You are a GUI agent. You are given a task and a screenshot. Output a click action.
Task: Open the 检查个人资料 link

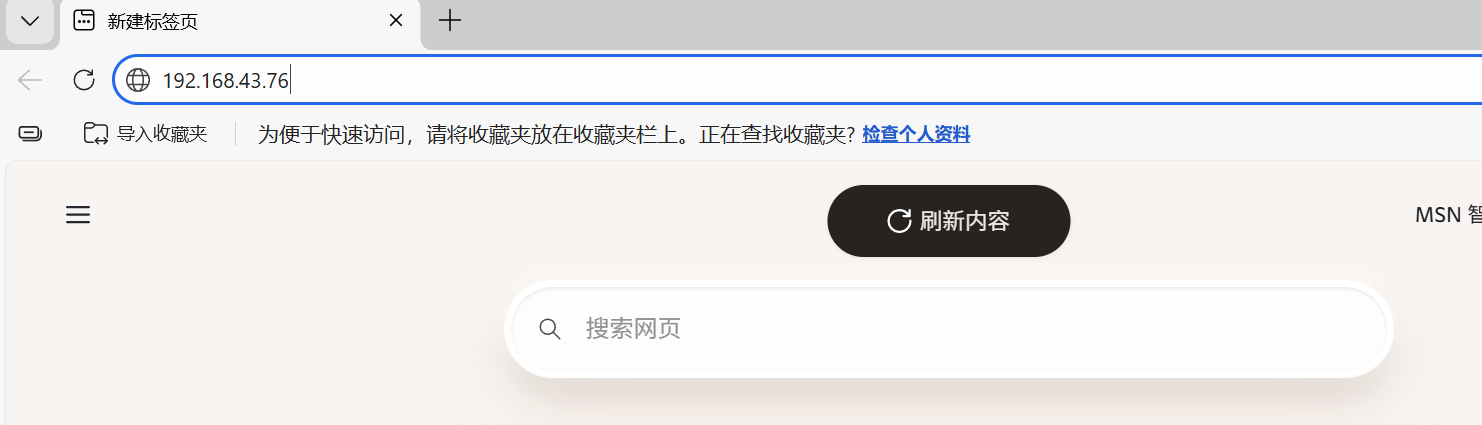pyautogui.click(x=916, y=134)
